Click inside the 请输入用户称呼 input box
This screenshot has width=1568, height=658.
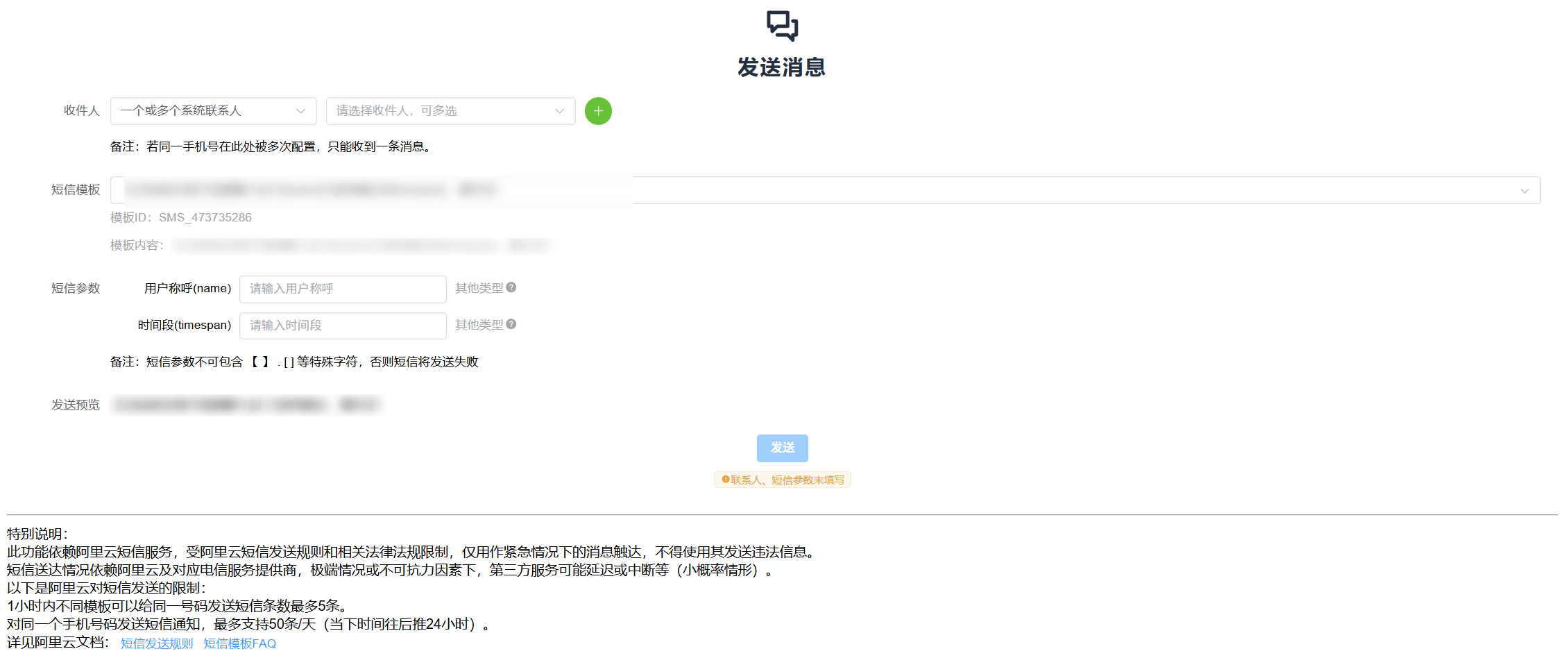tap(343, 289)
